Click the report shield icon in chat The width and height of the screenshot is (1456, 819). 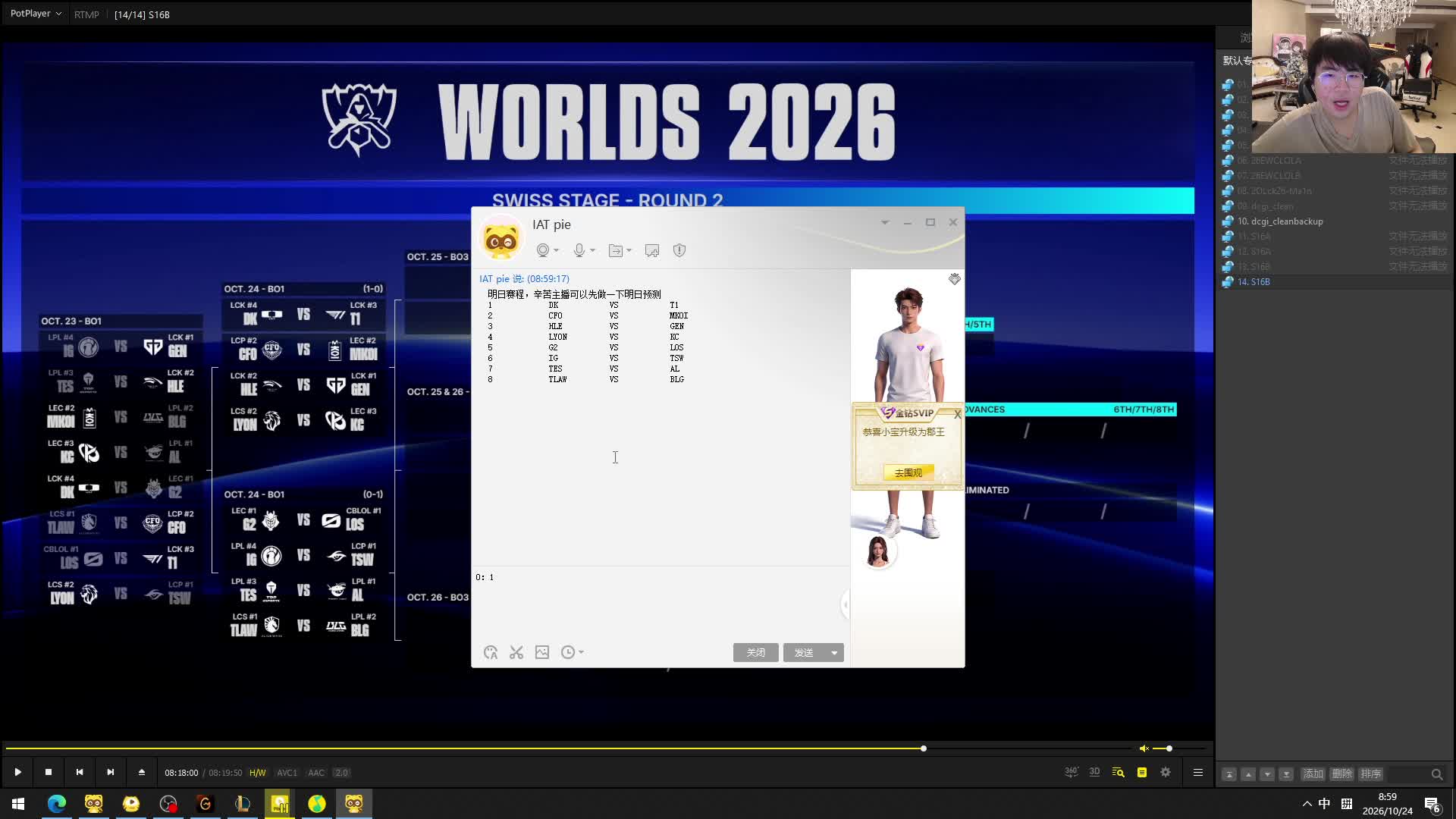click(679, 250)
